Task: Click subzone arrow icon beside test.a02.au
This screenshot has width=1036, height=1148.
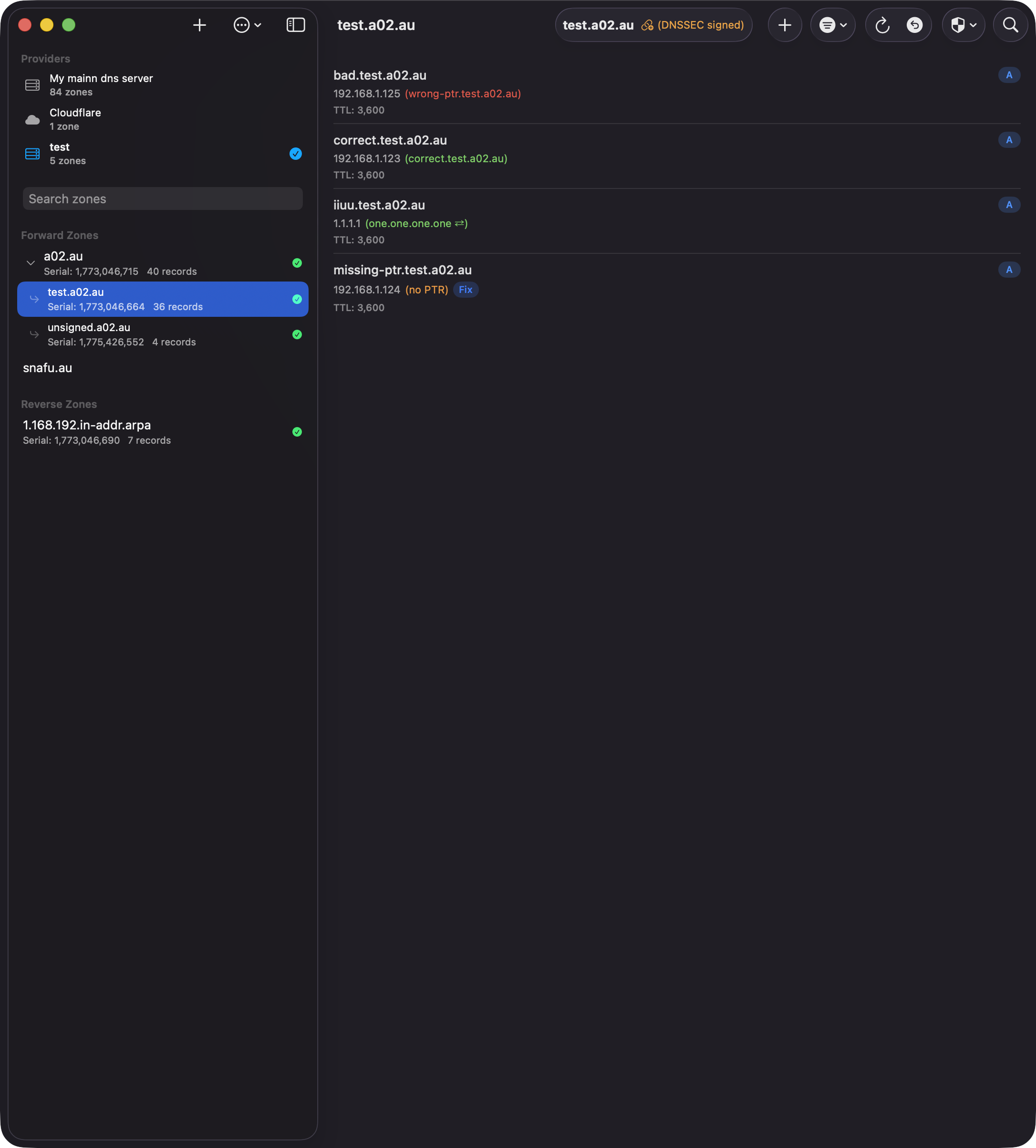Action: pos(34,299)
